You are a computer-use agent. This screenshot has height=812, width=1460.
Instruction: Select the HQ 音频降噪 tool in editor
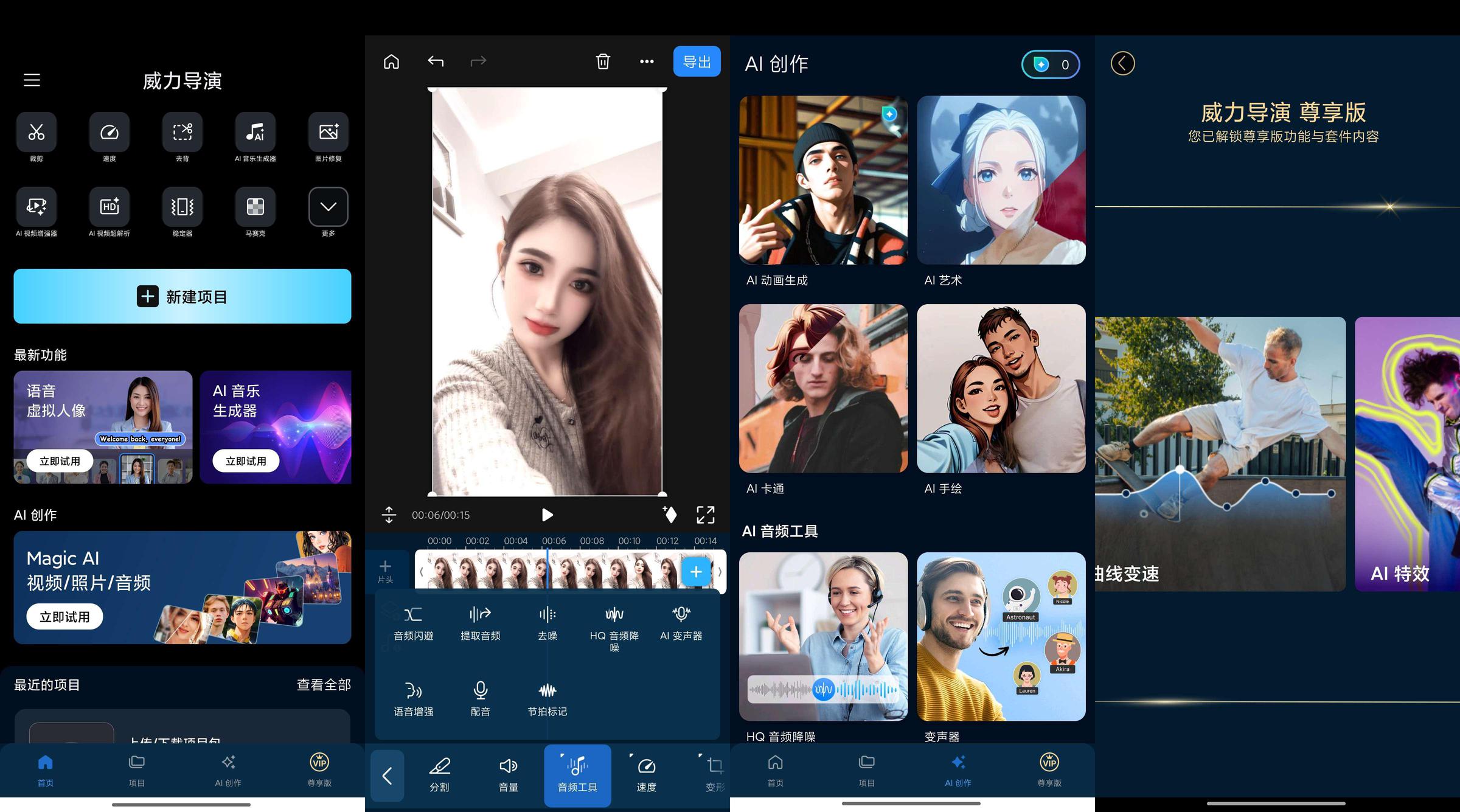coord(614,629)
